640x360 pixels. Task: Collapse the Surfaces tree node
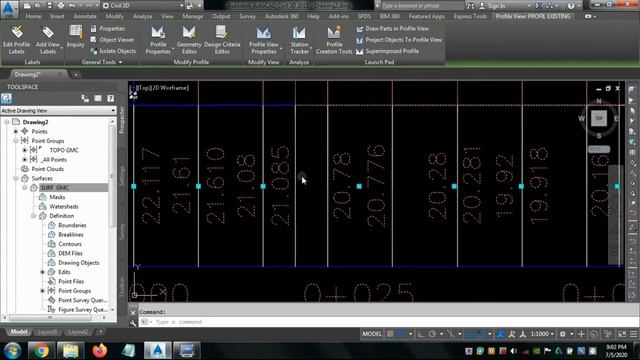(16, 178)
